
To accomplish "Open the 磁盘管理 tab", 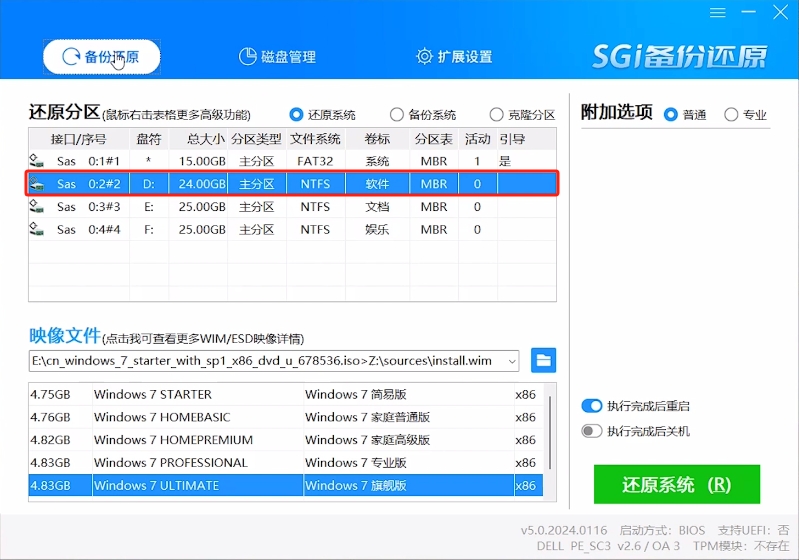I will pos(278,57).
